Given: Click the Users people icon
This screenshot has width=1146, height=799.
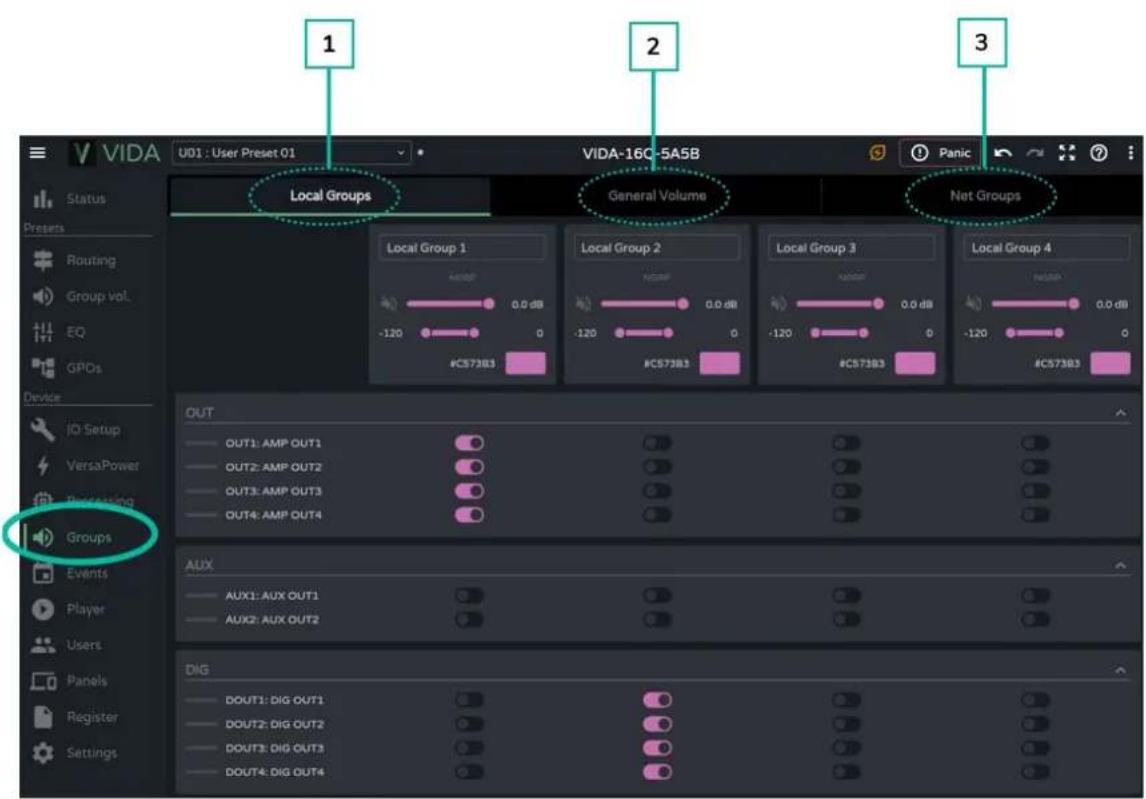Looking at the screenshot, I should tap(42, 645).
